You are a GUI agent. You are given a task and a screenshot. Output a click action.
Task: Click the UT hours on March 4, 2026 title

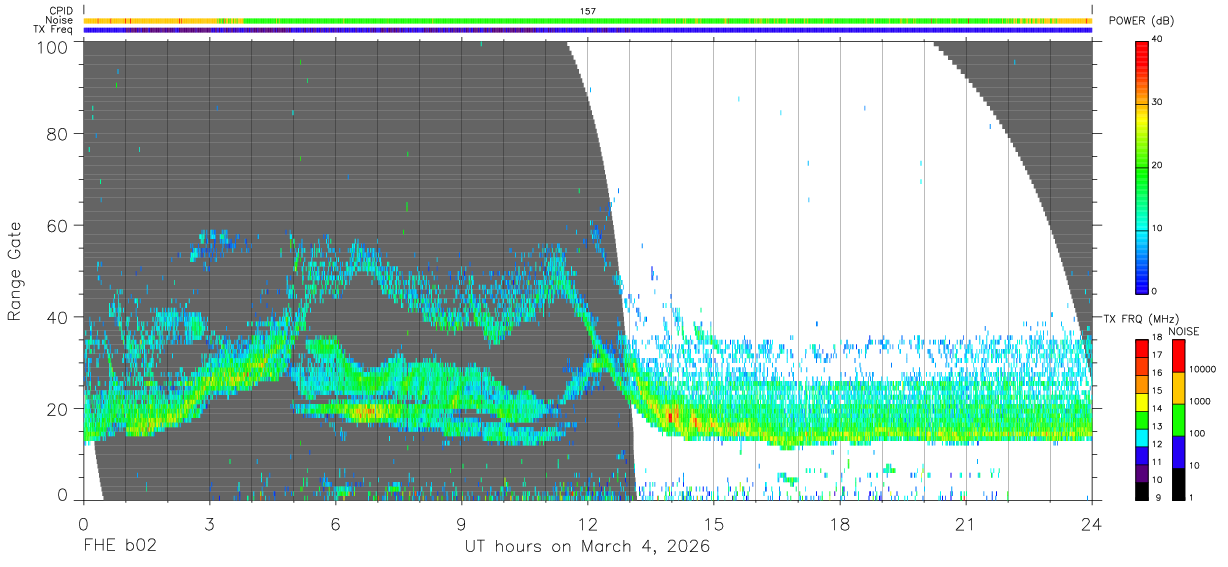coord(587,547)
